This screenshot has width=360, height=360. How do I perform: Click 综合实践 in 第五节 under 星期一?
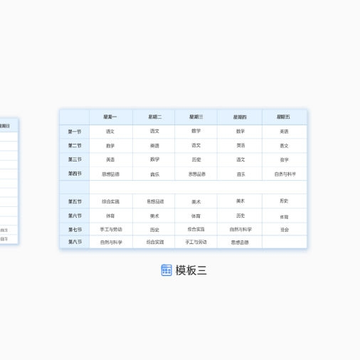tap(111, 202)
